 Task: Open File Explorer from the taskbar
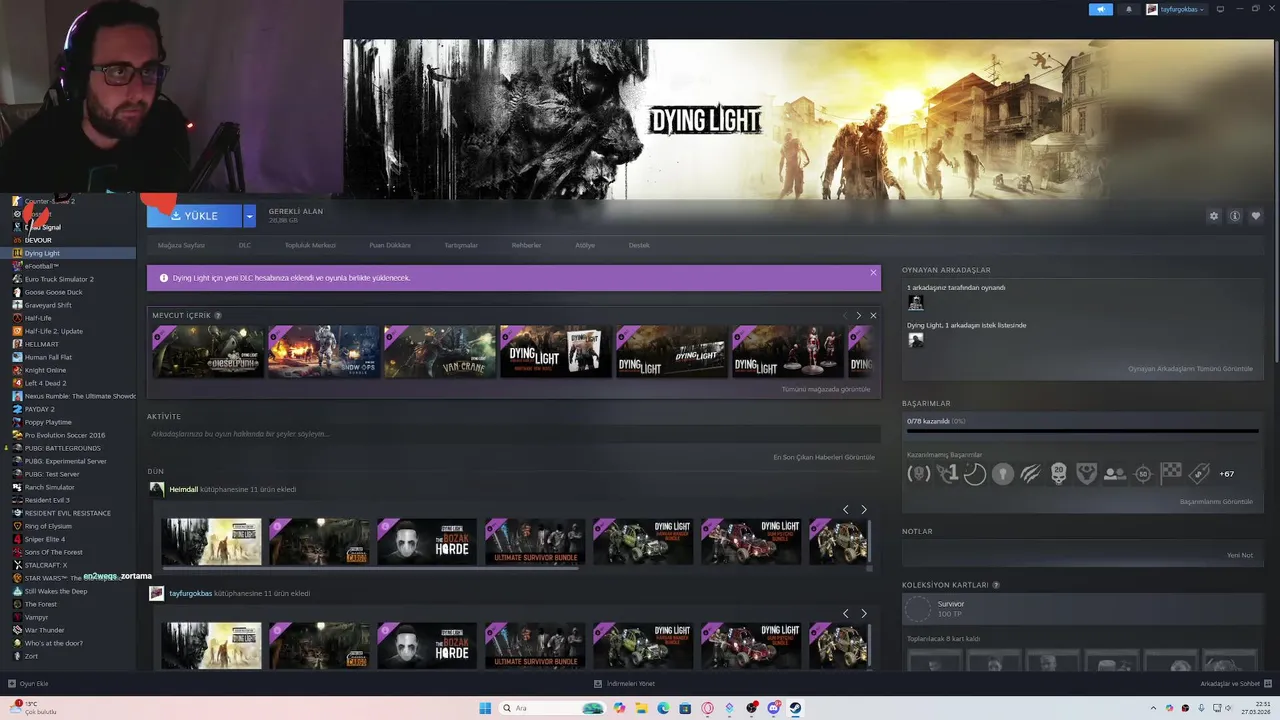[641, 708]
